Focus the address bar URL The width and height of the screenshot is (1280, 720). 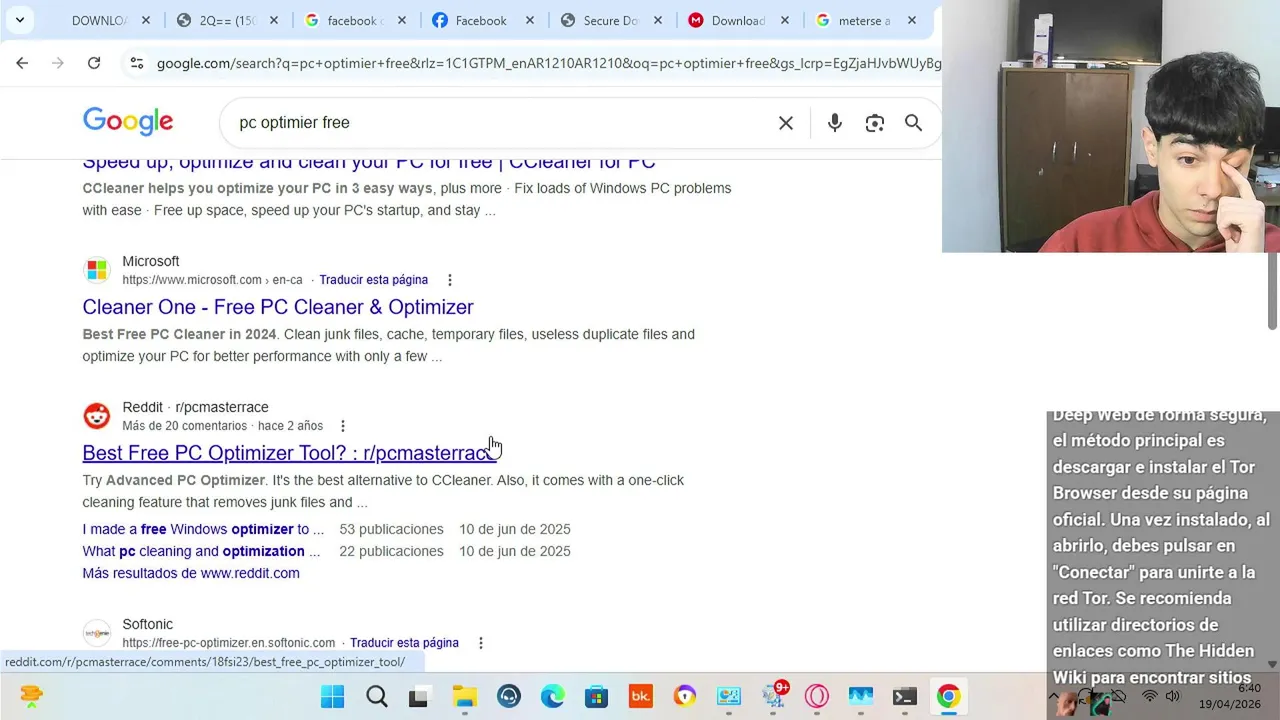548,63
